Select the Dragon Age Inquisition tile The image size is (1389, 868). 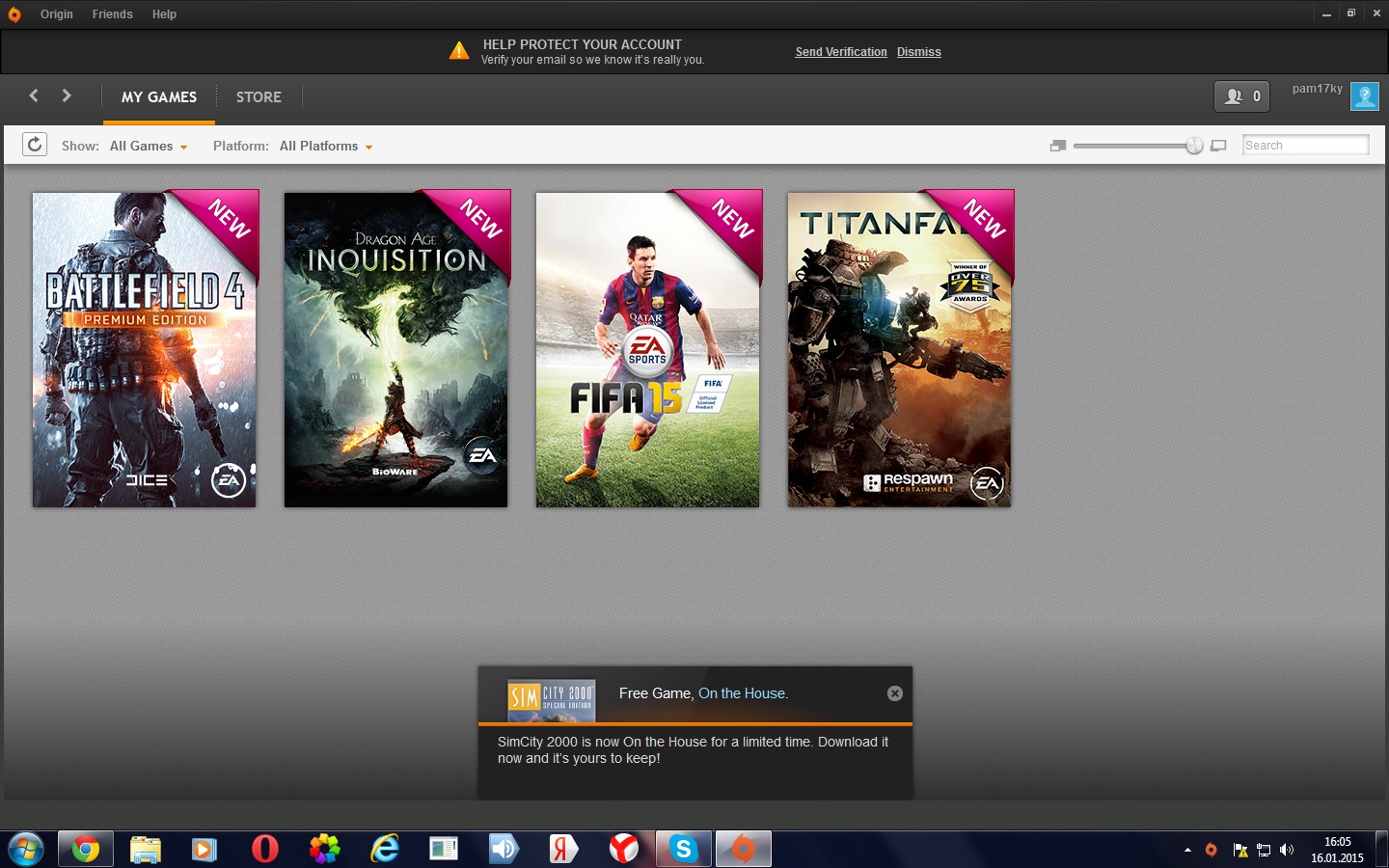(396, 349)
